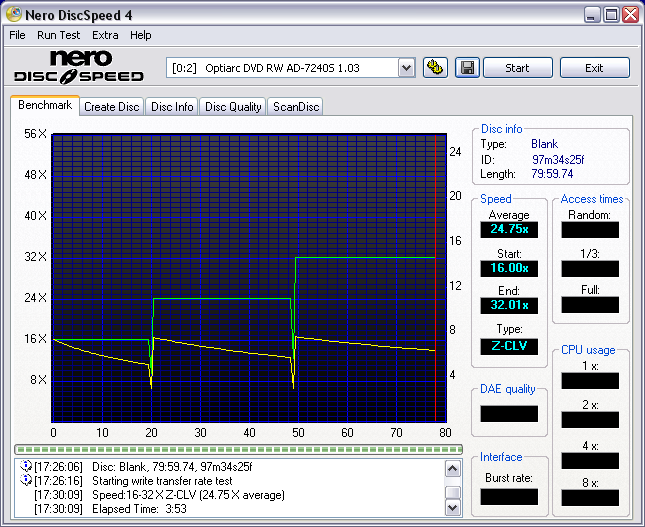The width and height of the screenshot is (645, 527).
Task: Switch to the Benchmark tab
Action: coord(45,105)
